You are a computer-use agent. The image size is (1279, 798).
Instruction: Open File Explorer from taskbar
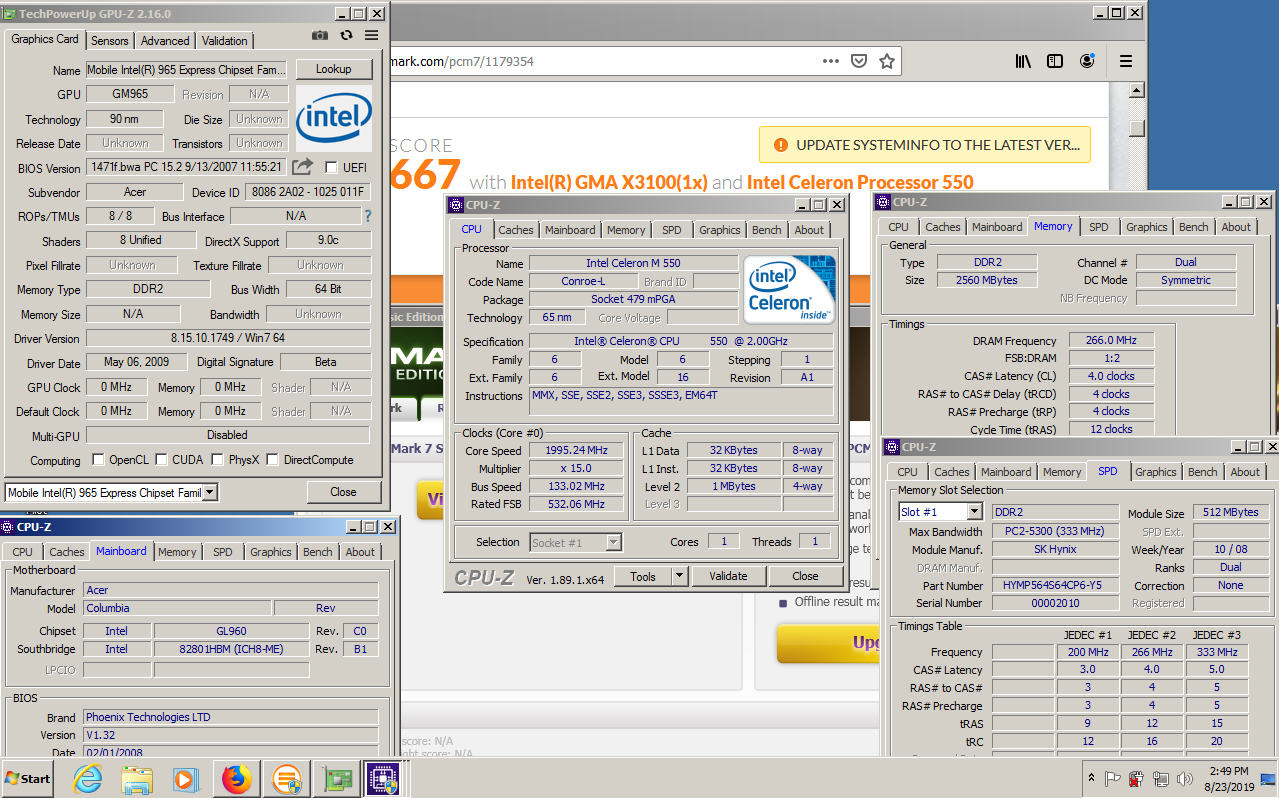tap(137, 778)
